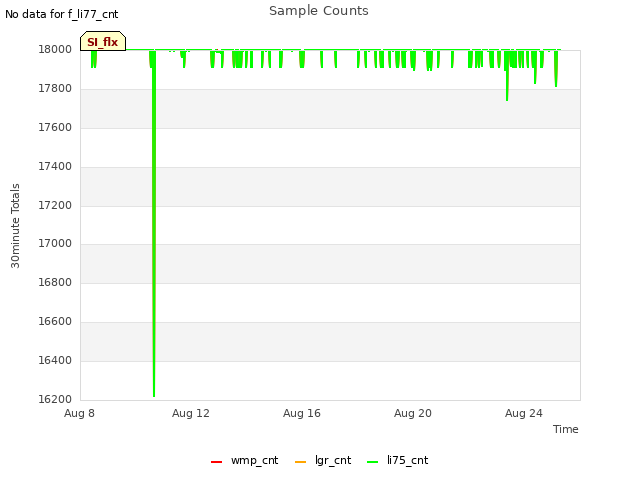Click the Aug 24 x-axis label
Screen dimensions: 640x480
click(x=524, y=413)
